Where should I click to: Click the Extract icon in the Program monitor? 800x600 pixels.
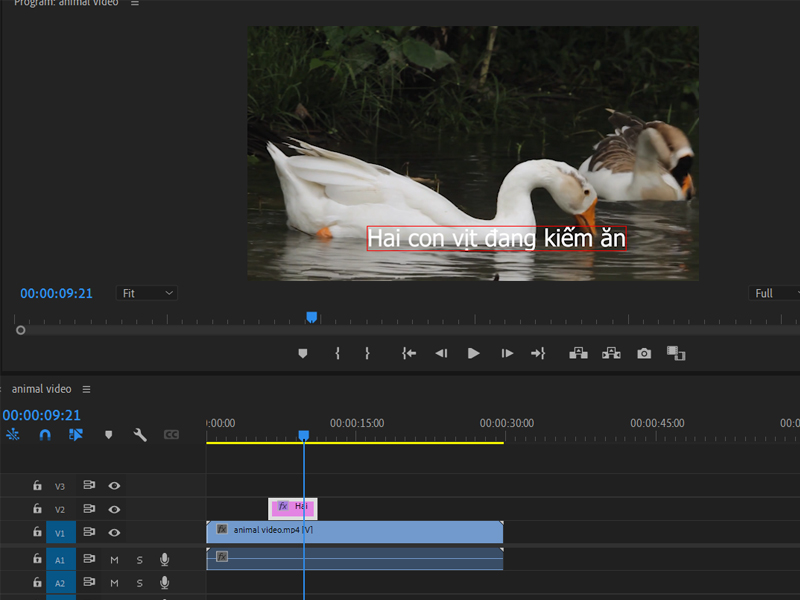[x=611, y=353]
